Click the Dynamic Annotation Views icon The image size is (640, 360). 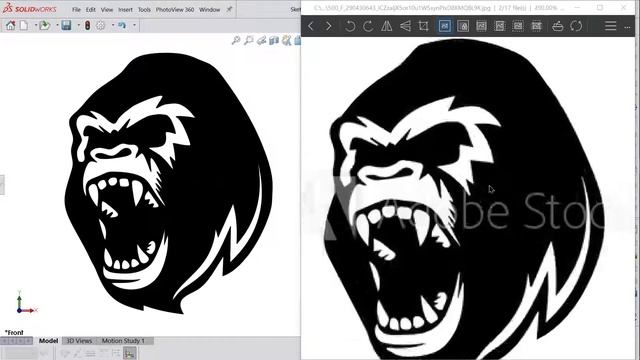point(287,40)
